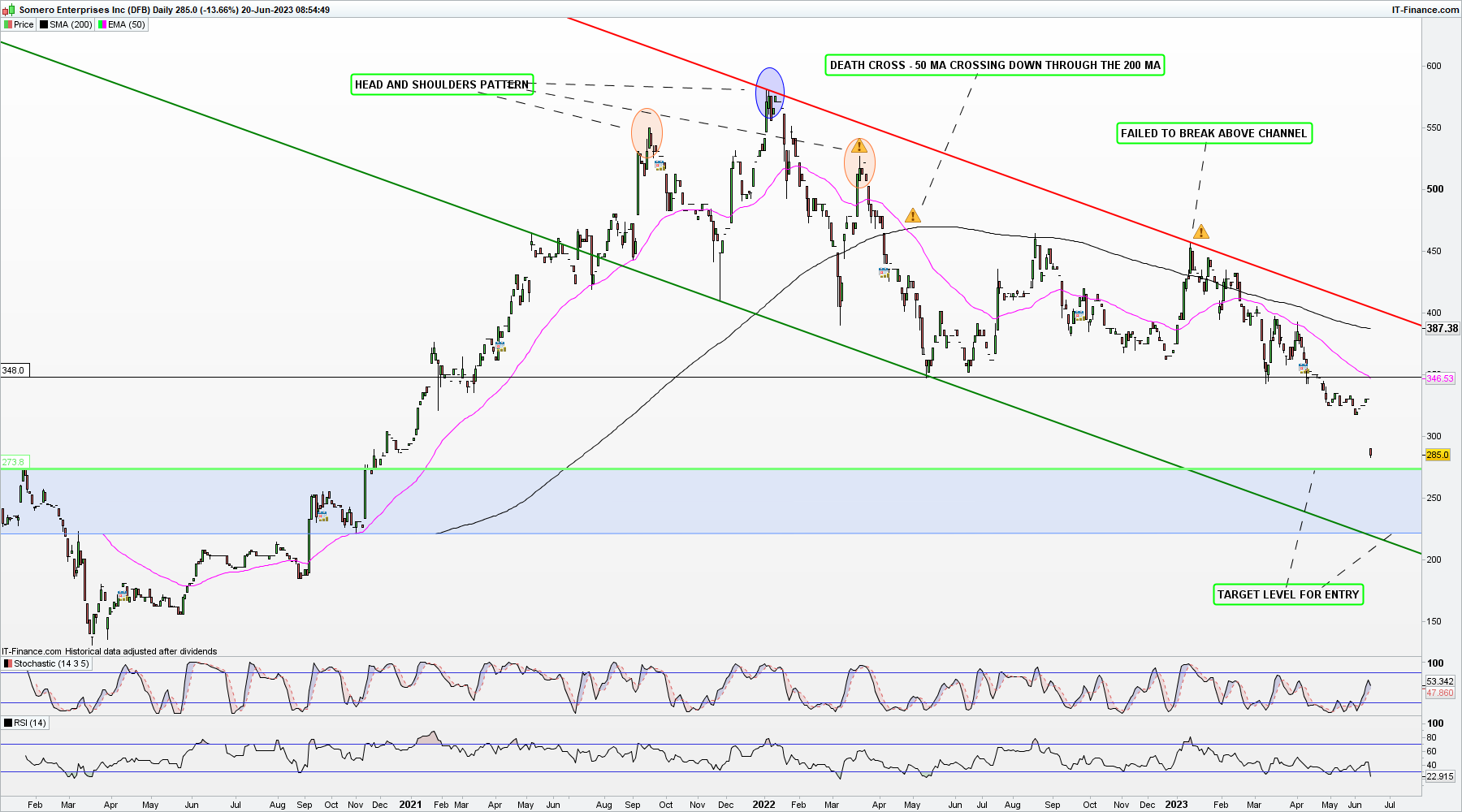
Task: Open the SMA (200) legend entry
Action: click(67, 24)
